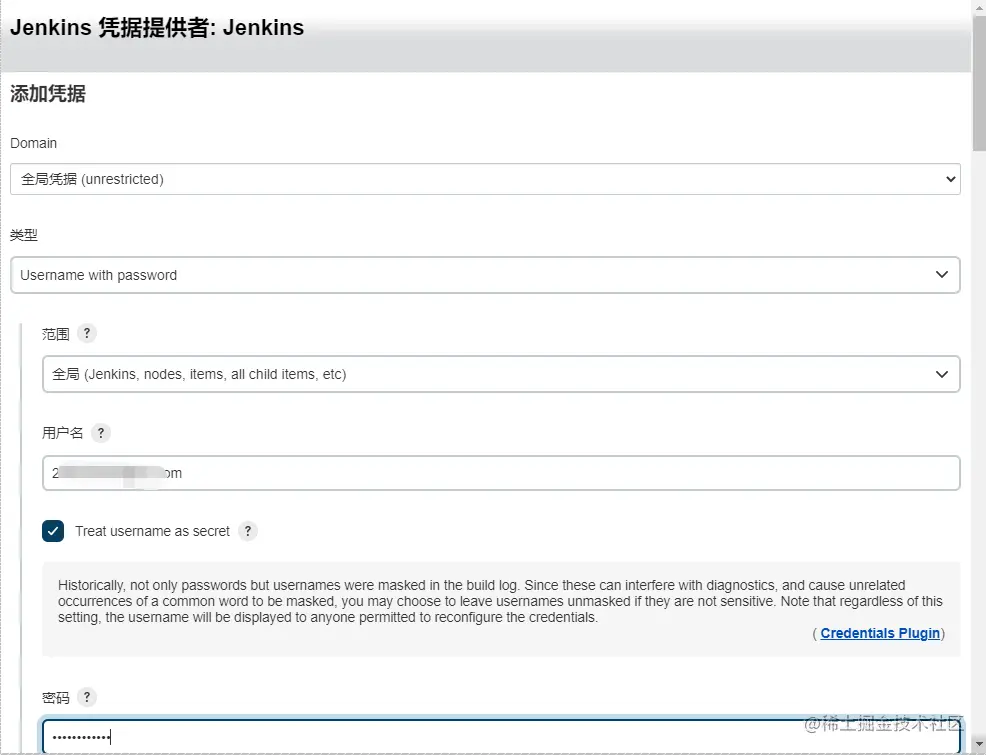The image size is (986, 755).
Task: Click help icon next to 用户名
Action: point(101,433)
